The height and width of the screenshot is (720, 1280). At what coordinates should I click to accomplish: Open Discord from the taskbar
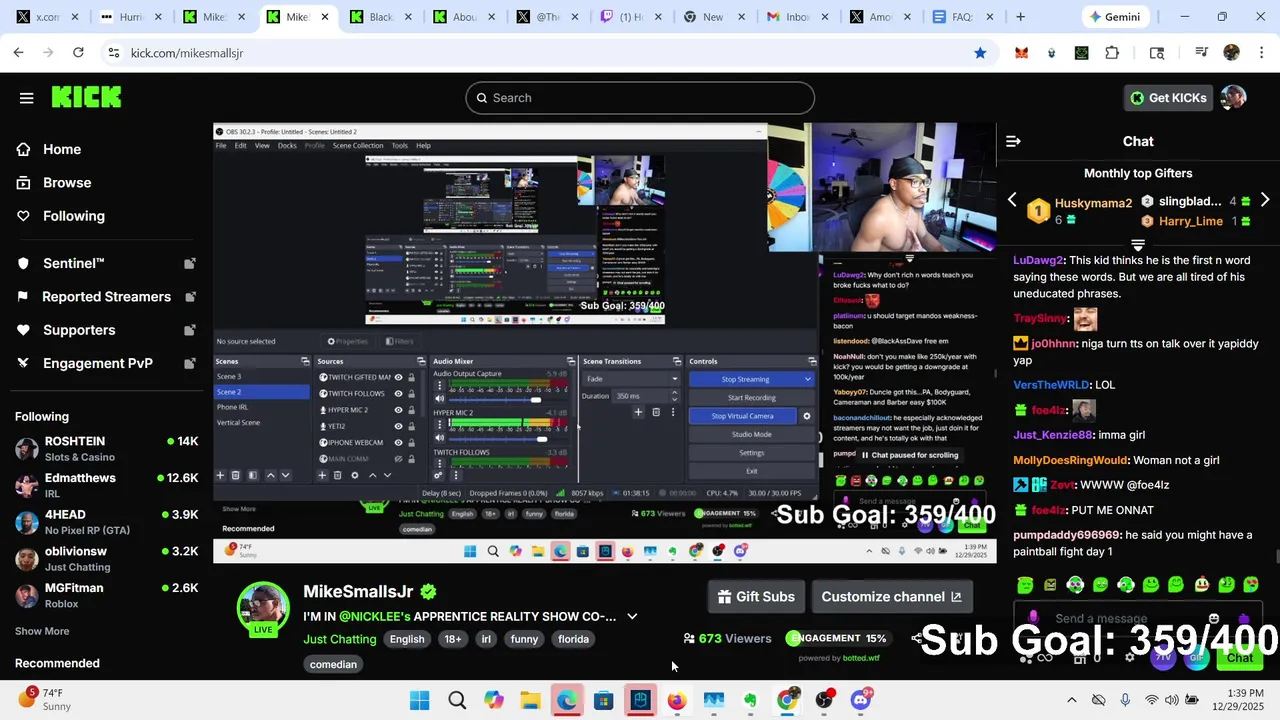[861, 700]
